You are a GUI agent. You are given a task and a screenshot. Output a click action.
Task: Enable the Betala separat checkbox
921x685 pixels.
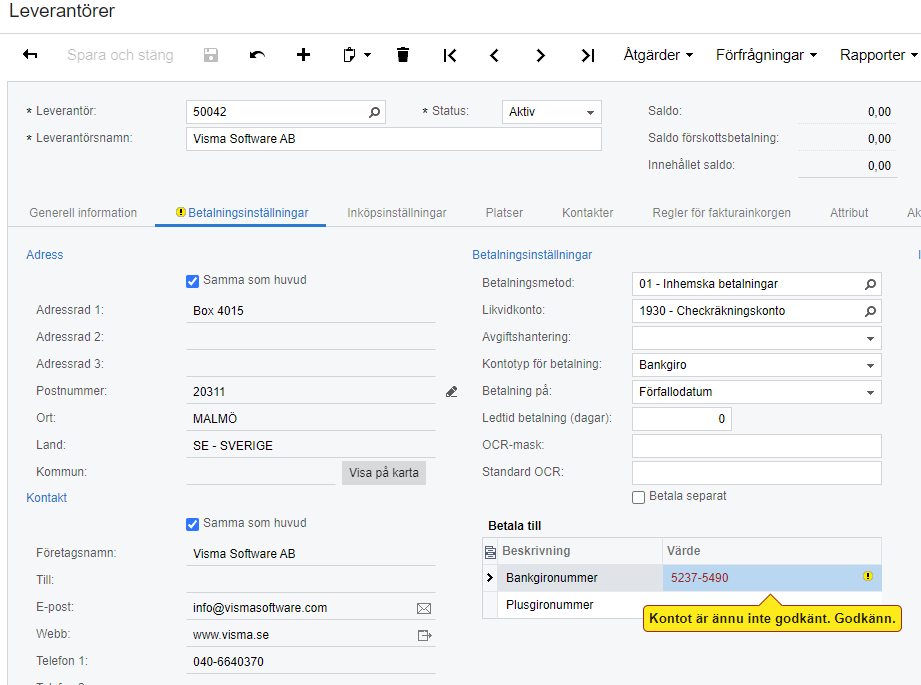(639, 497)
